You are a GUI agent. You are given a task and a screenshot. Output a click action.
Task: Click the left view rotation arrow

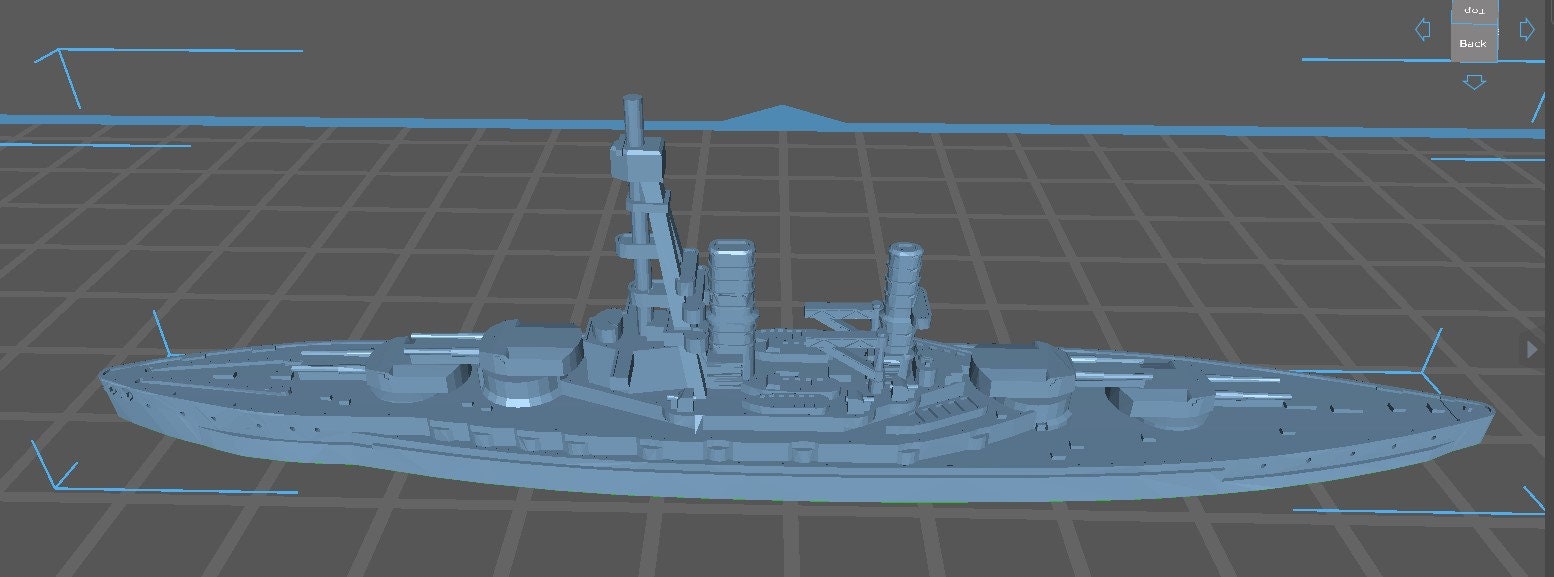[1424, 29]
